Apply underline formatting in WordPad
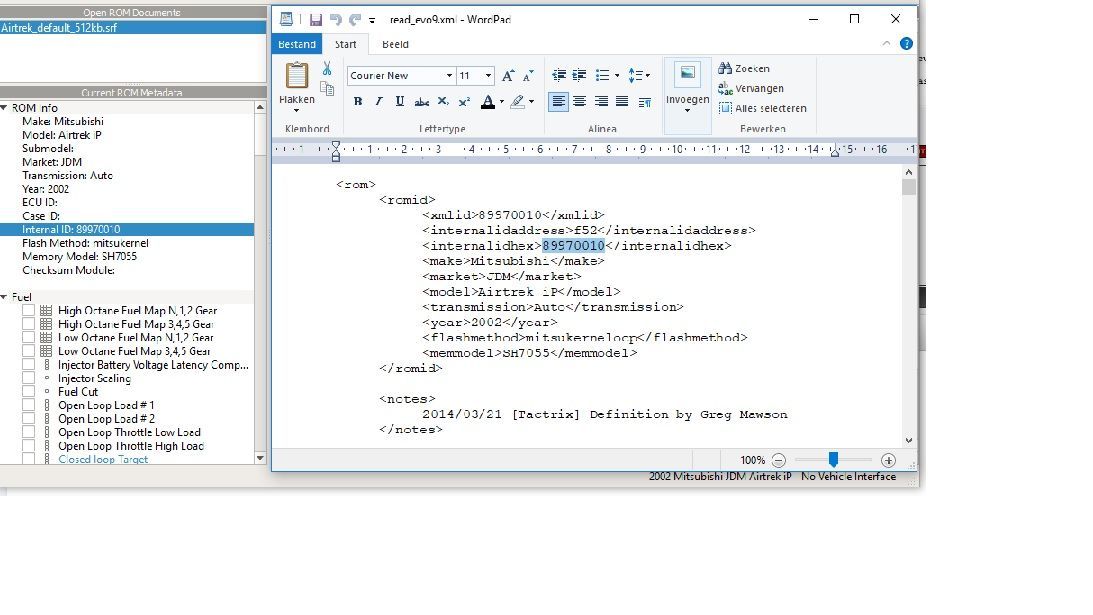The width and height of the screenshot is (1093, 615). pyautogui.click(x=400, y=101)
